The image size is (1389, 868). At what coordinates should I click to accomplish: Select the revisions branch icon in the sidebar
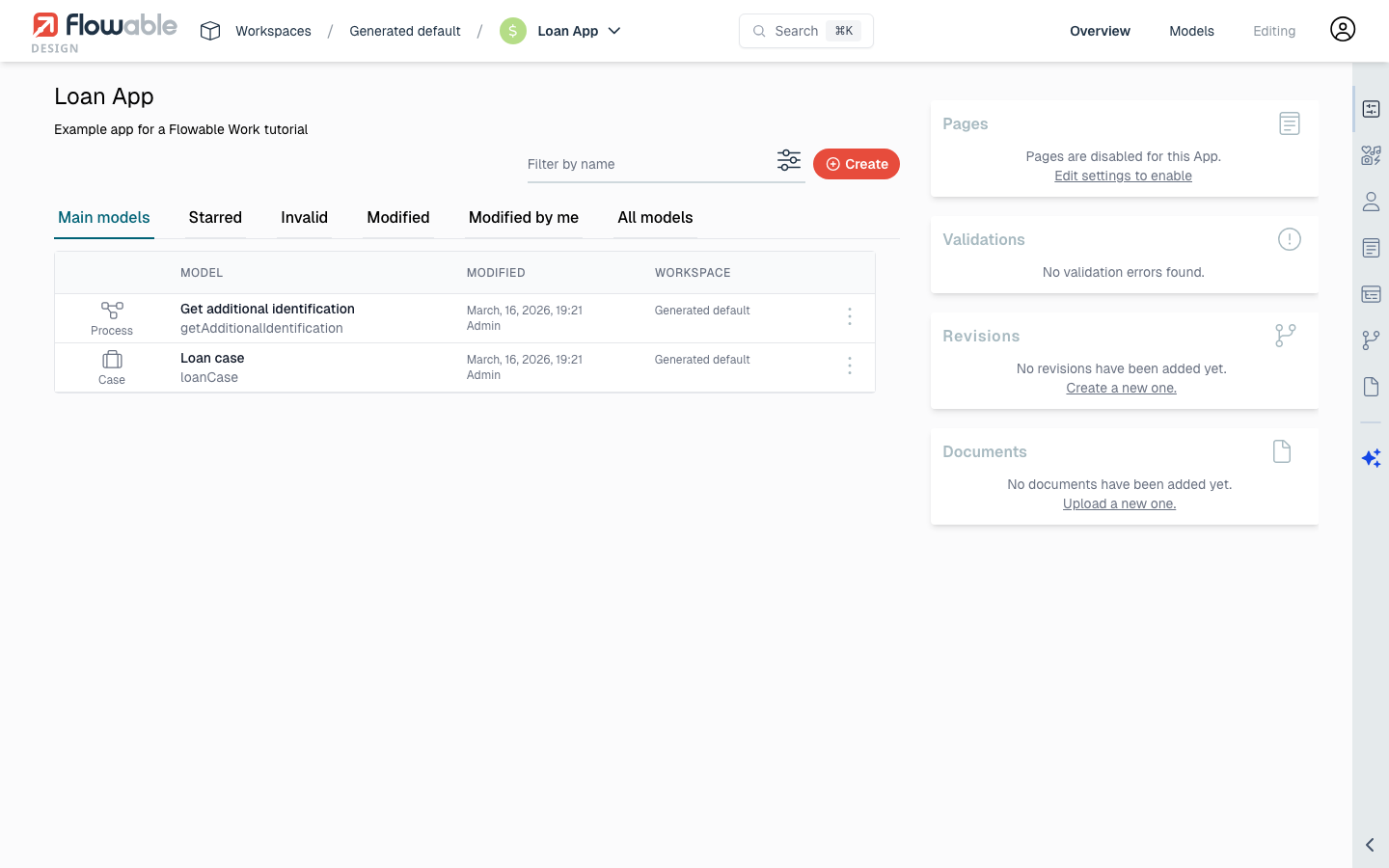(x=1371, y=339)
